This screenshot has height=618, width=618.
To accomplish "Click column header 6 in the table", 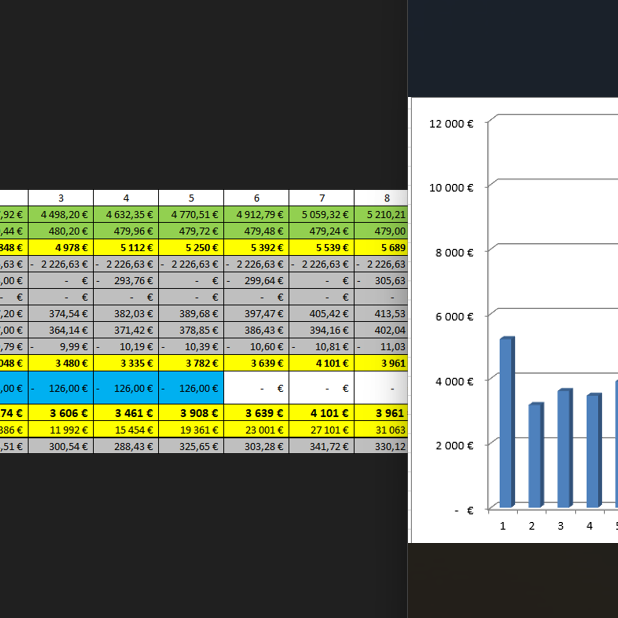I will (x=256, y=198).
